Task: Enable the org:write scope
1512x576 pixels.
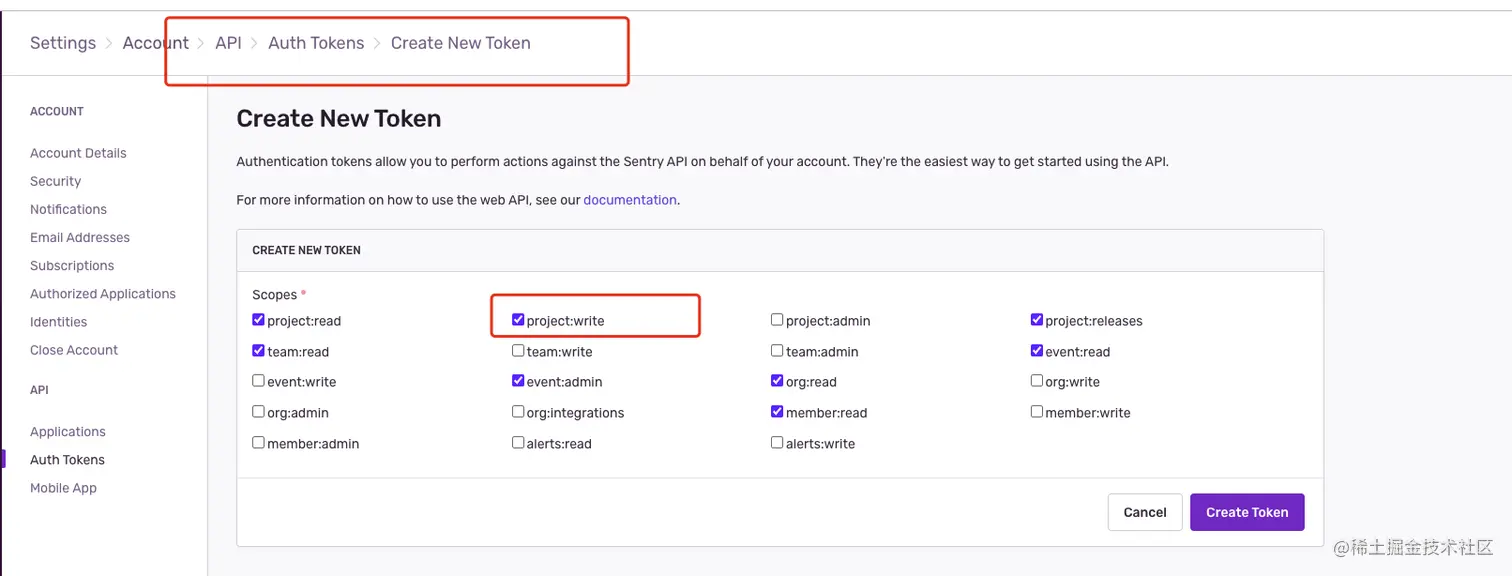Action: [1037, 381]
